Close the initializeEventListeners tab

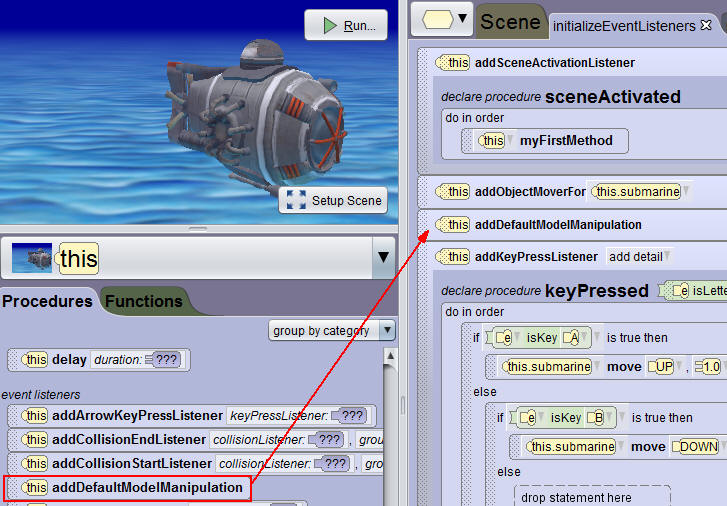tap(706, 25)
